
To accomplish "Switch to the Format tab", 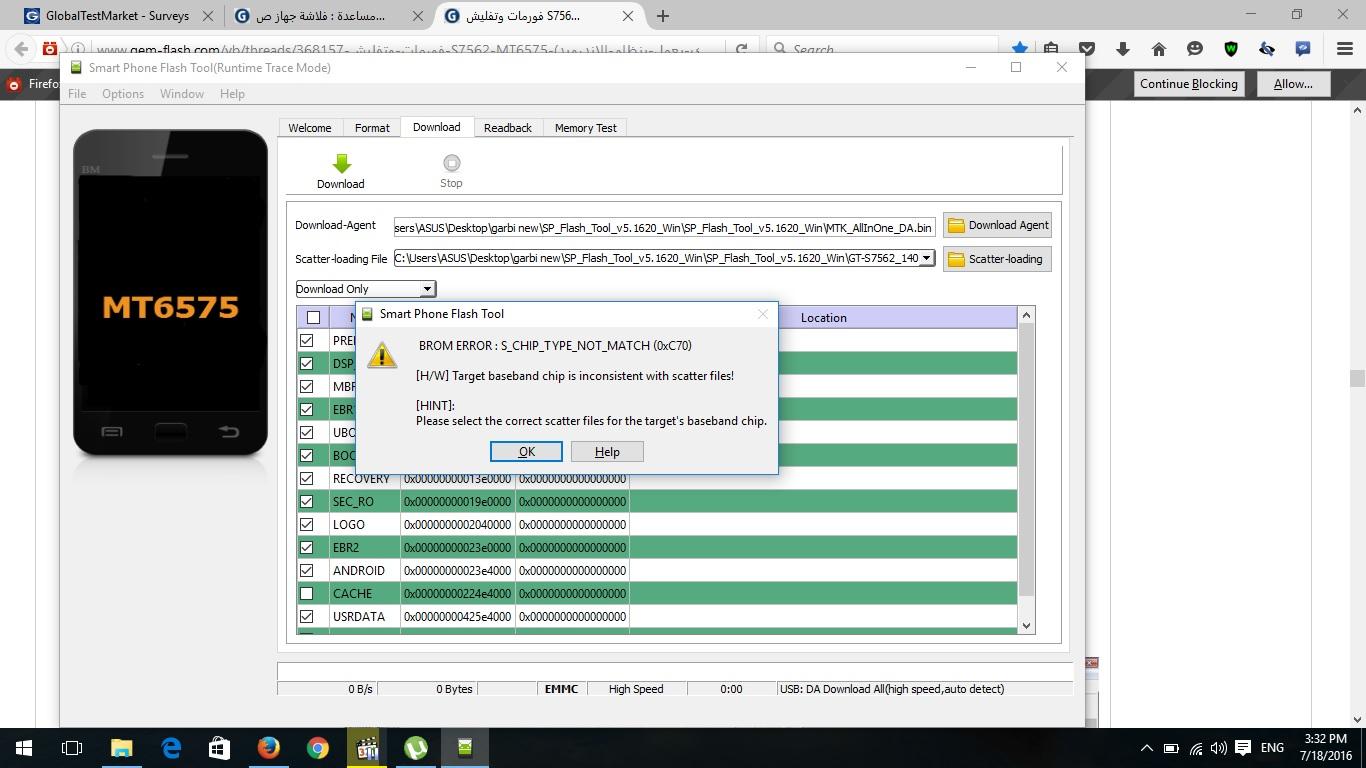I will 372,128.
